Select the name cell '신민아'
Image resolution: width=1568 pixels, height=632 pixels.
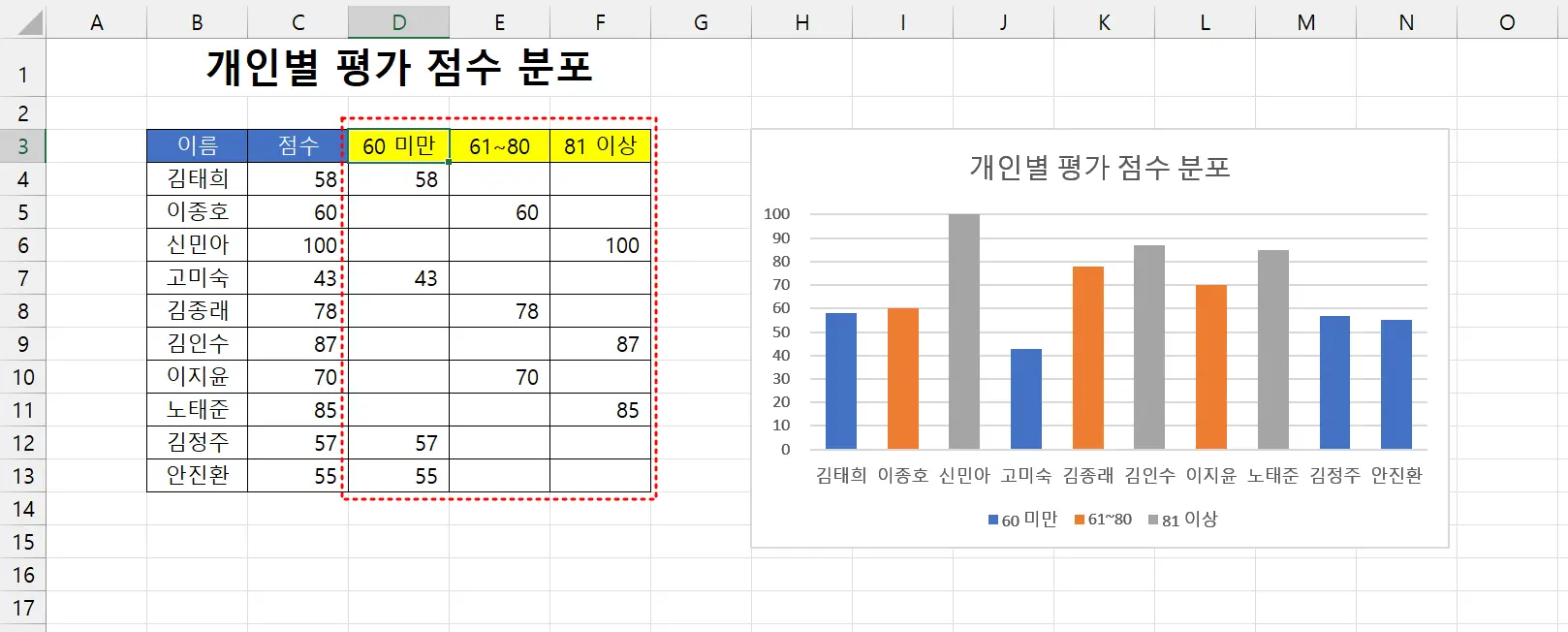point(198,245)
